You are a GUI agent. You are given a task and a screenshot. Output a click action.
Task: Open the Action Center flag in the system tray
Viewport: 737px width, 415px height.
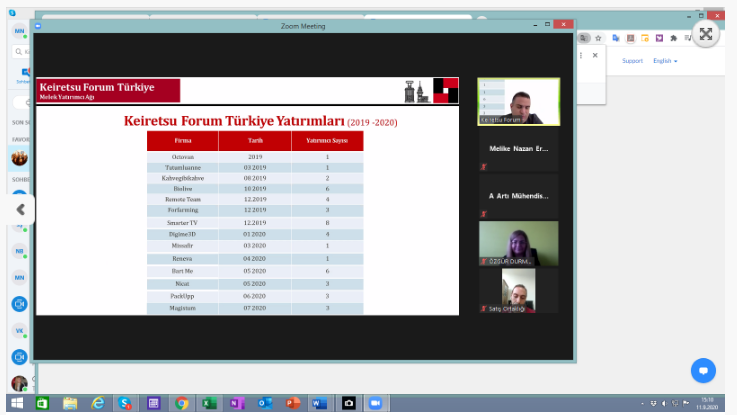[x=686, y=403]
